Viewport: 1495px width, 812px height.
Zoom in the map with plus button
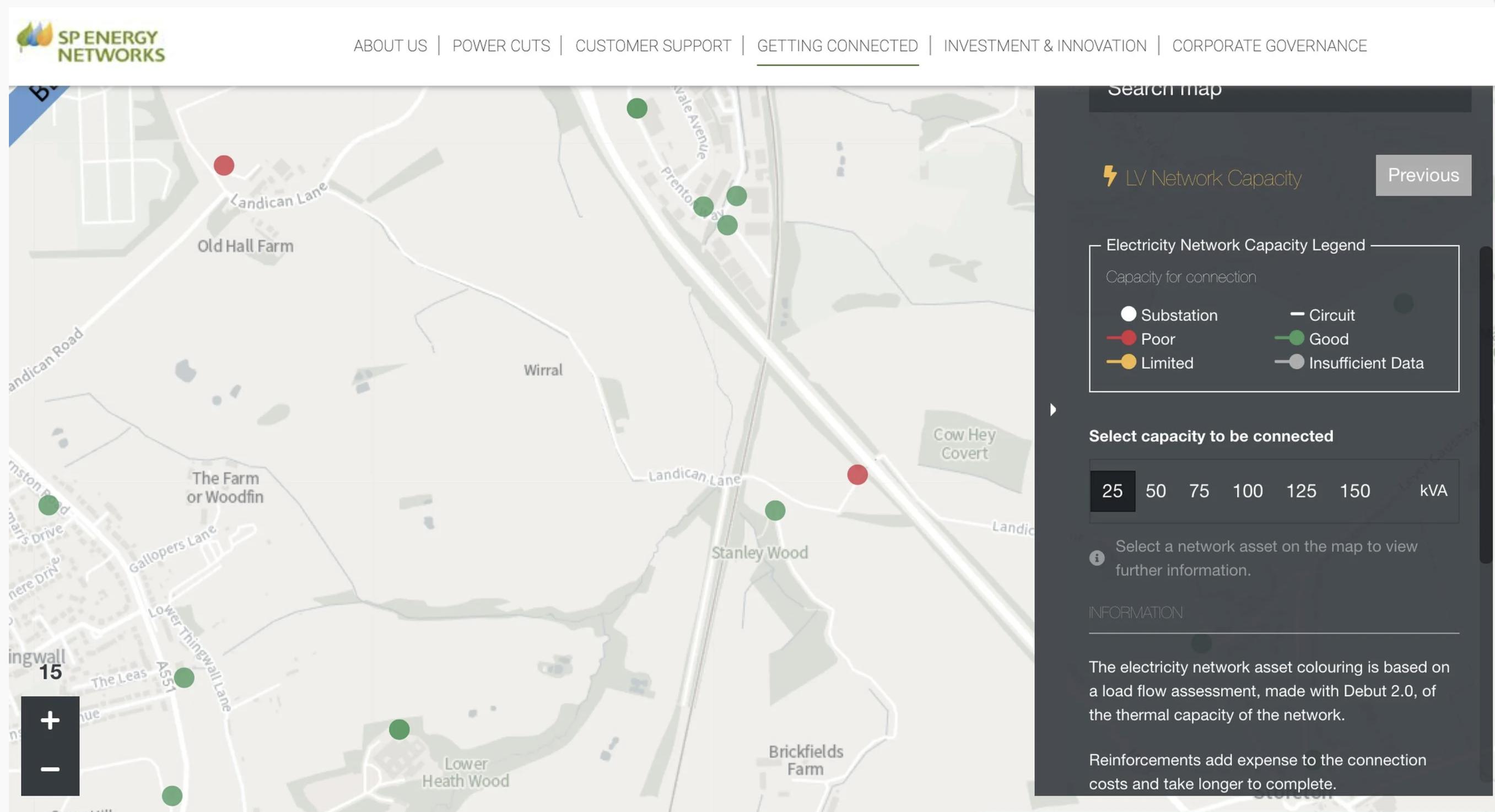click(50, 721)
